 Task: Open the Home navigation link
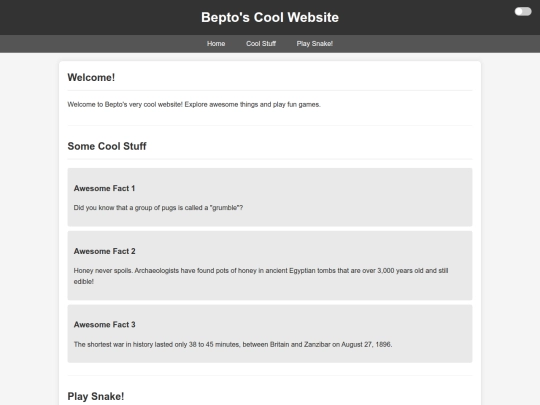tap(216, 44)
